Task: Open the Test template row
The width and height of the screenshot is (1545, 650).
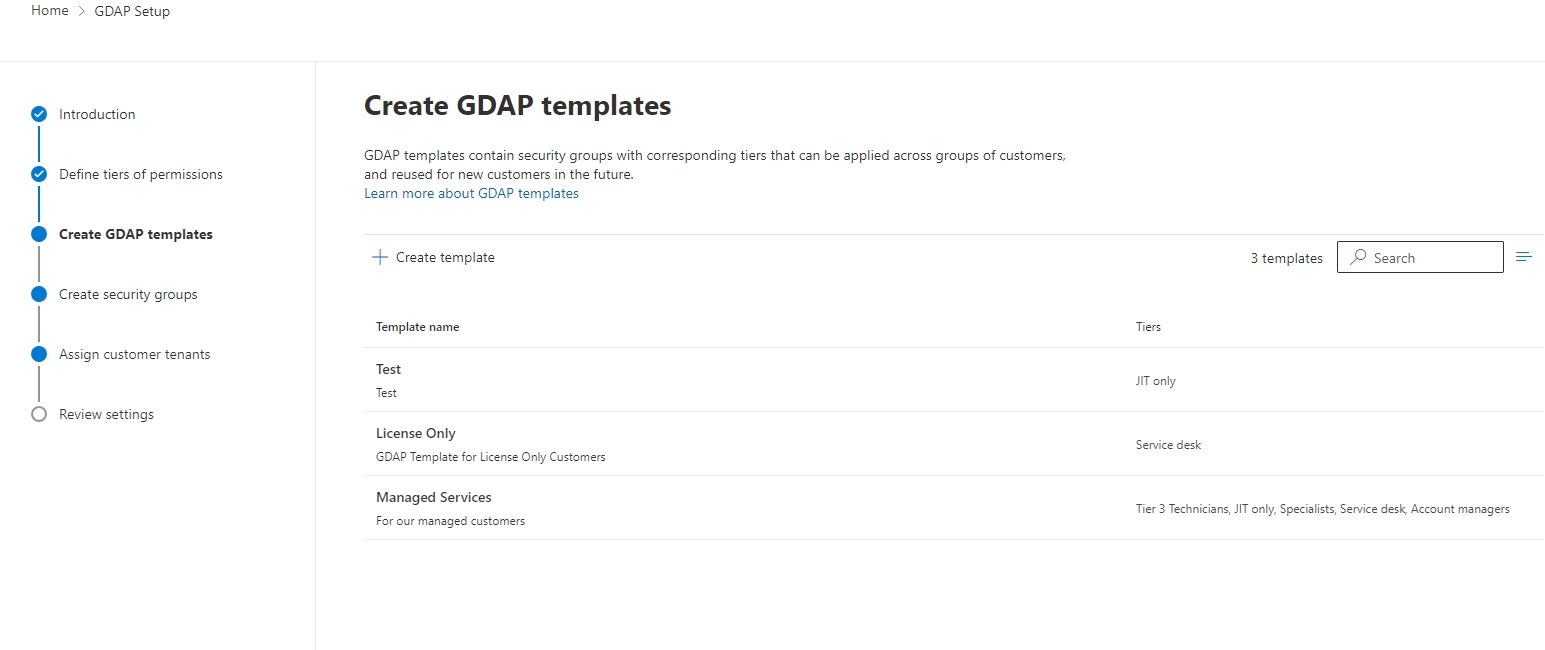Action: 954,380
